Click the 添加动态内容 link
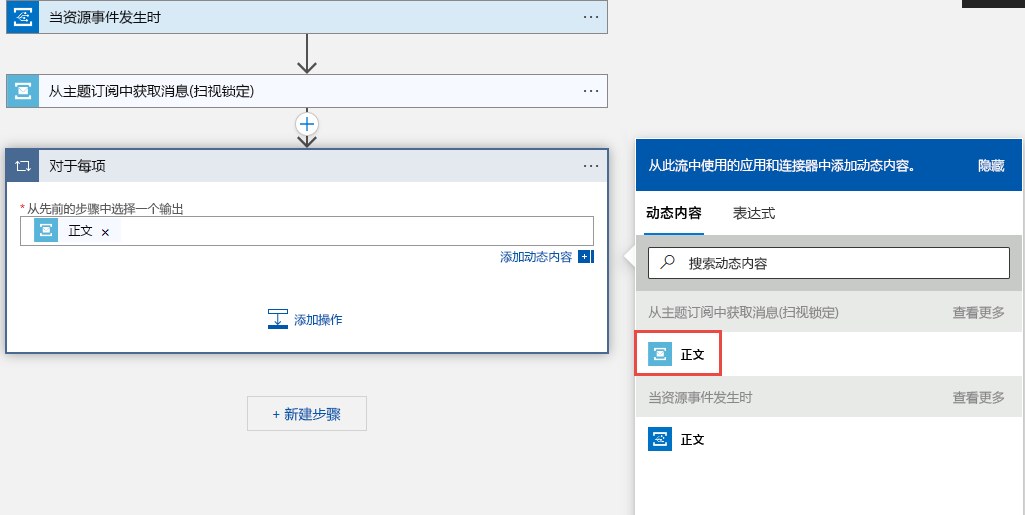This screenshot has height=515, width=1025. click(x=536, y=257)
